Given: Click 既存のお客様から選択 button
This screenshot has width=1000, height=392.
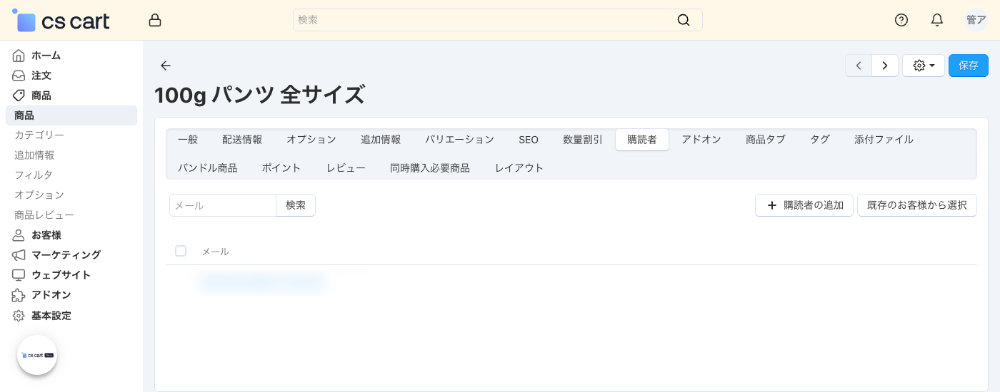Looking at the screenshot, I should coord(917,205).
